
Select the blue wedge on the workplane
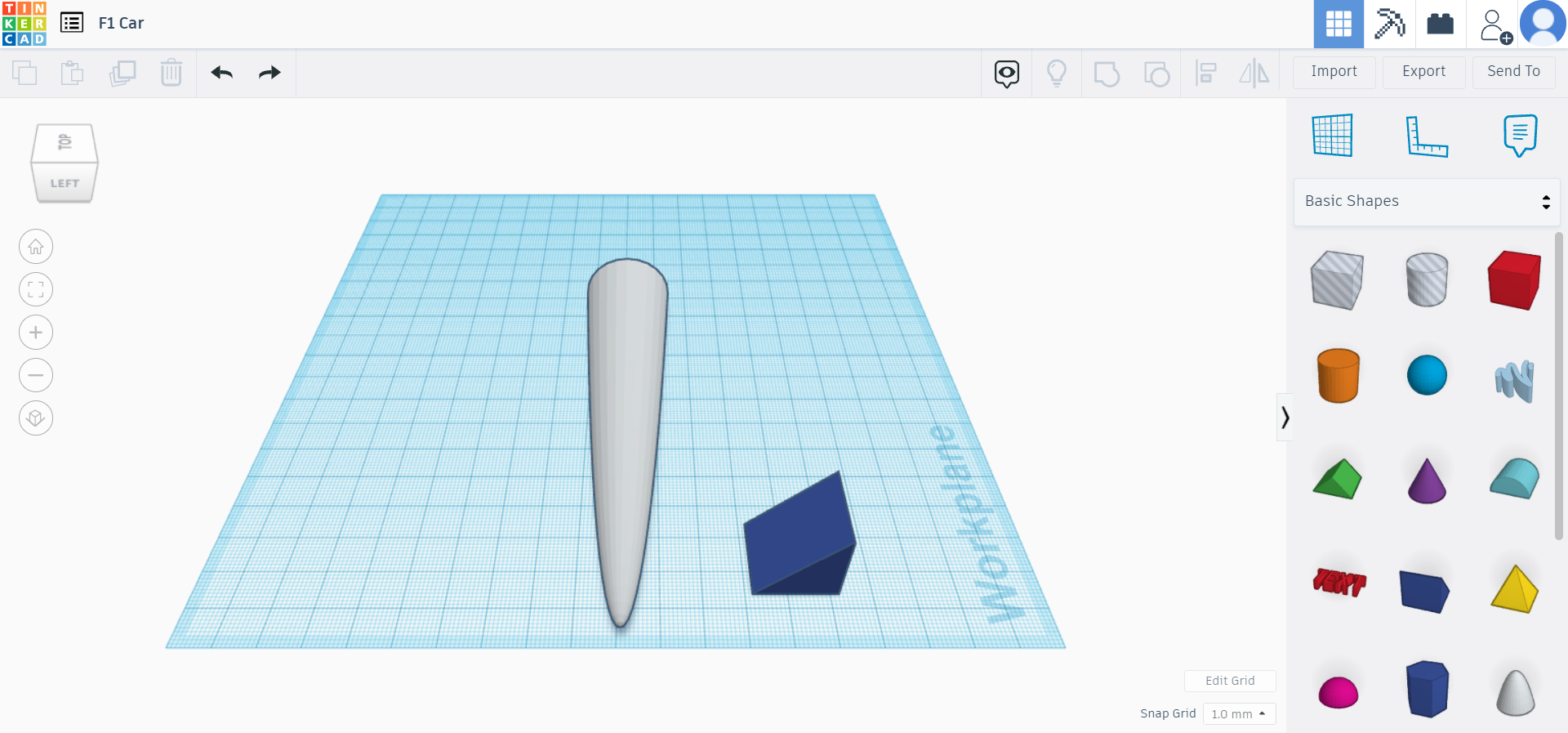(x=800, y=533)
